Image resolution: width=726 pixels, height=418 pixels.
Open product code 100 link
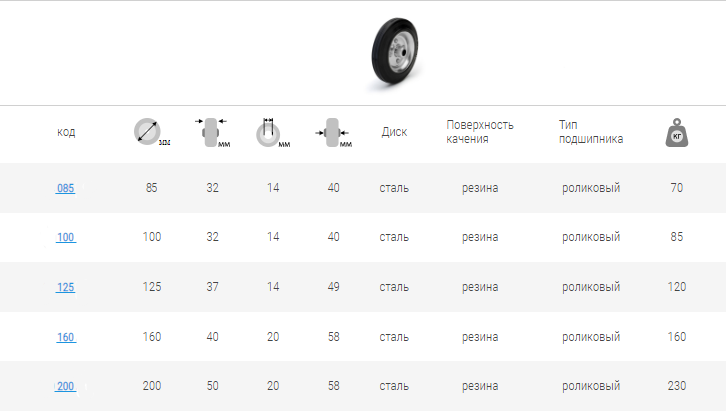(x=65, y=238)
